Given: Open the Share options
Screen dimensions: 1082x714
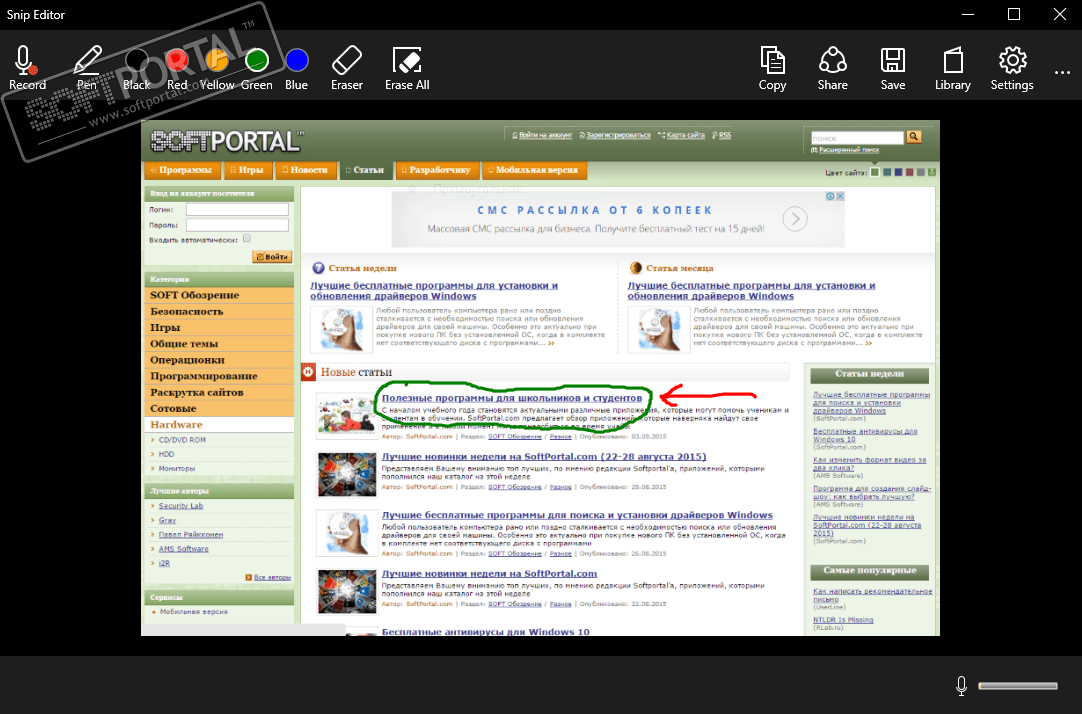Looking at the screenshot, I should coord(833,68).
